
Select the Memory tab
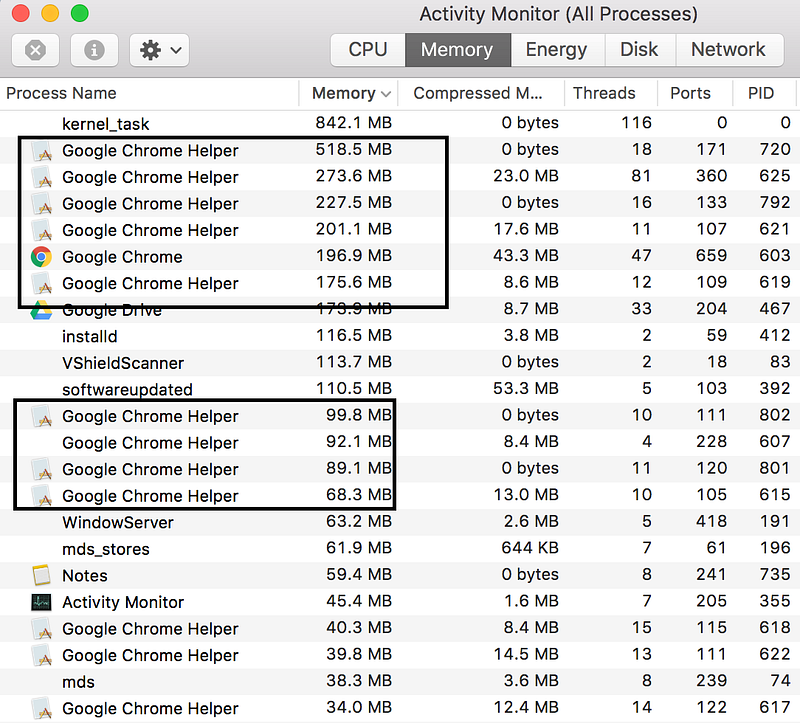click(458, 49)
